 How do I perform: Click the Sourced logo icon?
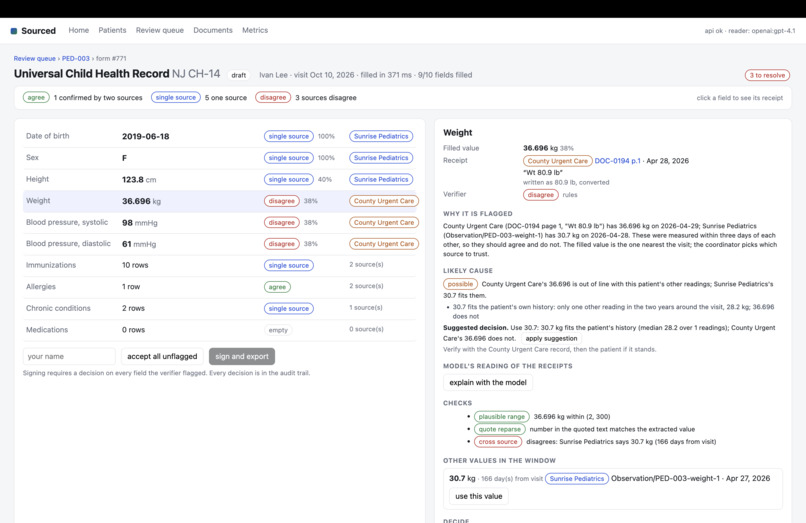click(x=14, y=31)
